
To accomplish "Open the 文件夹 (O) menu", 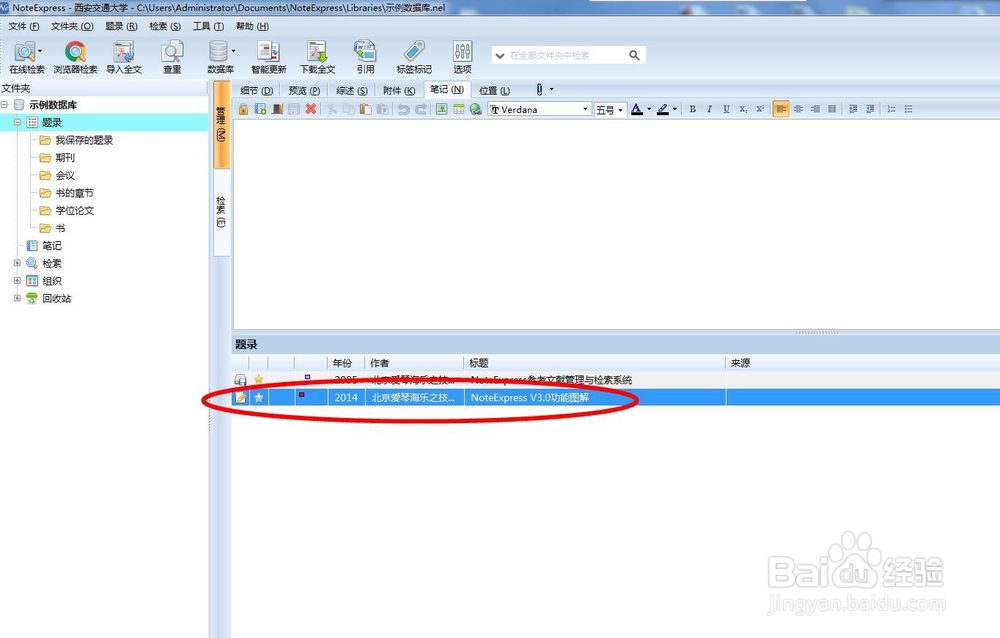I will (72, 26).
